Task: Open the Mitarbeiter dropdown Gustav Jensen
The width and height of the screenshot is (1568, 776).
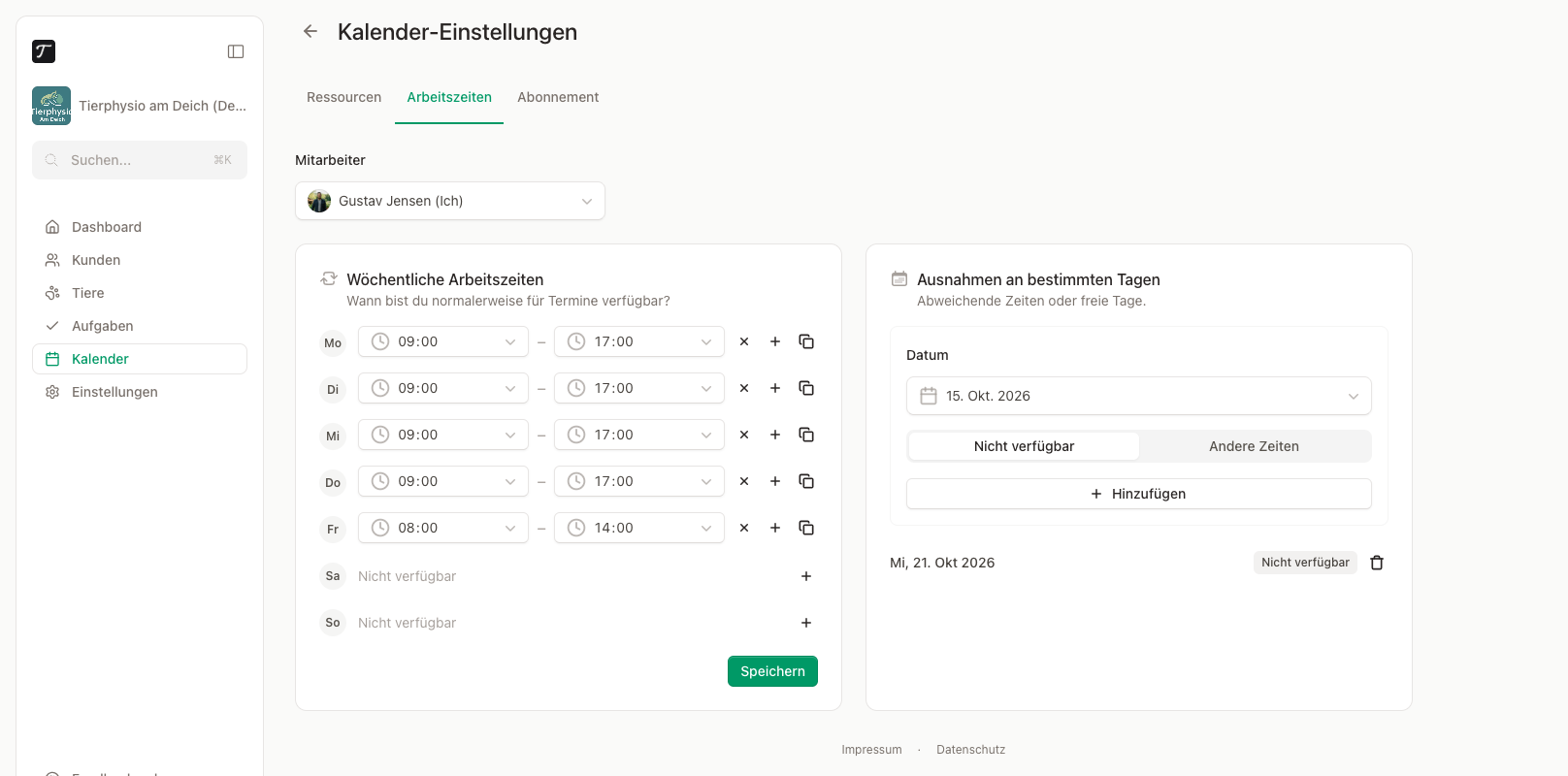Action: click(450, 201)
